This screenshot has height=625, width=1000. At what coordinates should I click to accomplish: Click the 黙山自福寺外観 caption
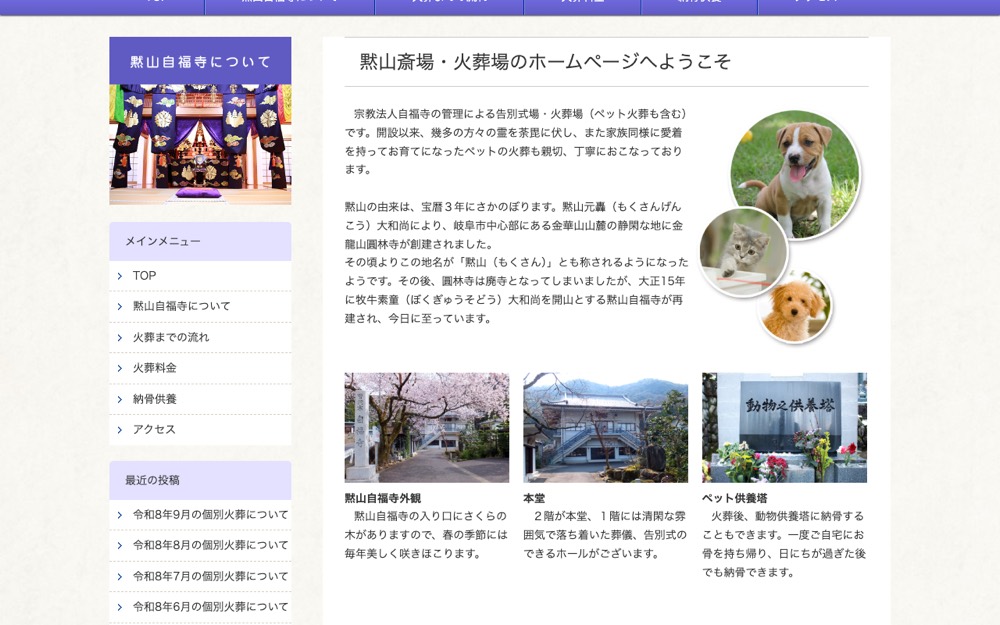383,498
